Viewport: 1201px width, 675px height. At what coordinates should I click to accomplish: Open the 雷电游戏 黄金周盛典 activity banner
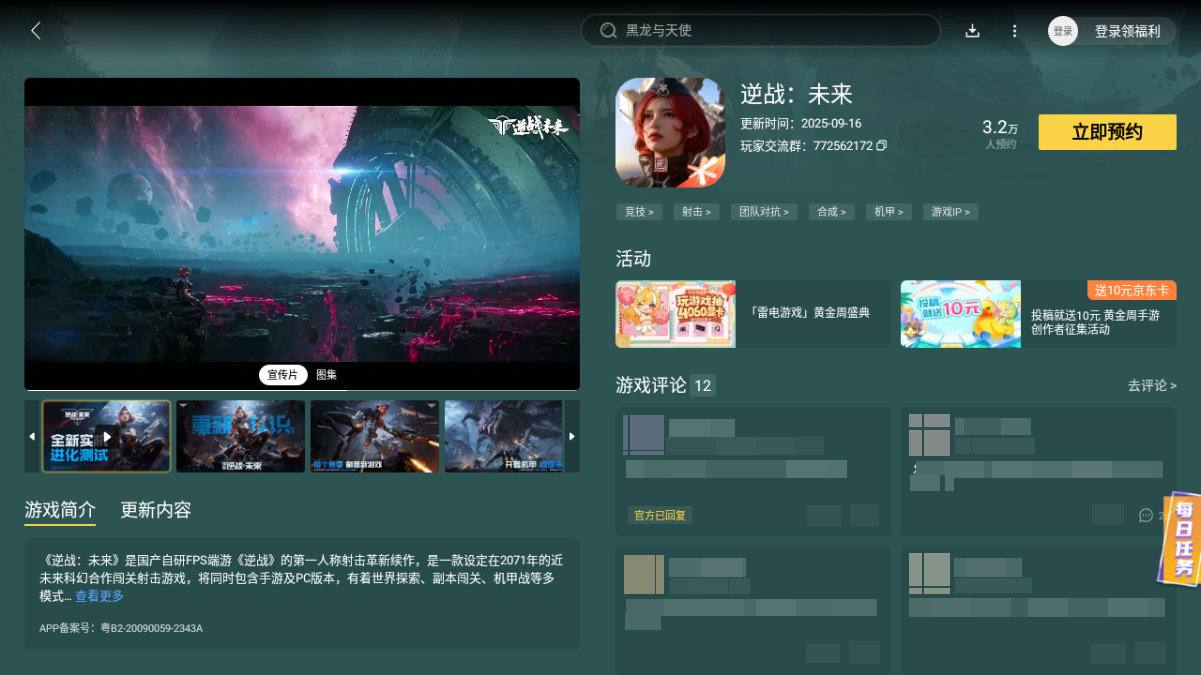point(751,313)
